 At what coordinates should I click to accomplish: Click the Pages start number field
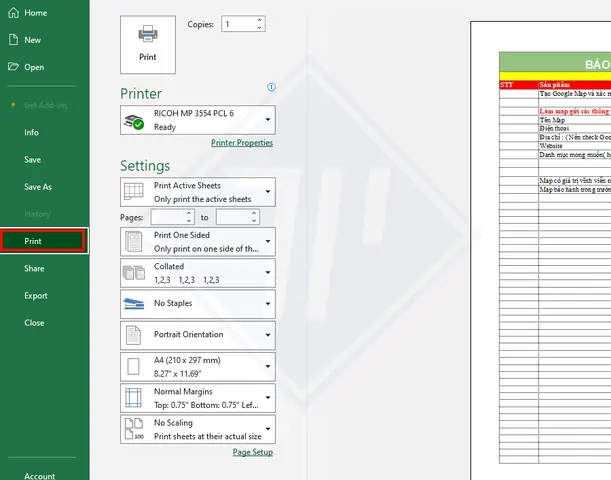(x=168, y=217)
